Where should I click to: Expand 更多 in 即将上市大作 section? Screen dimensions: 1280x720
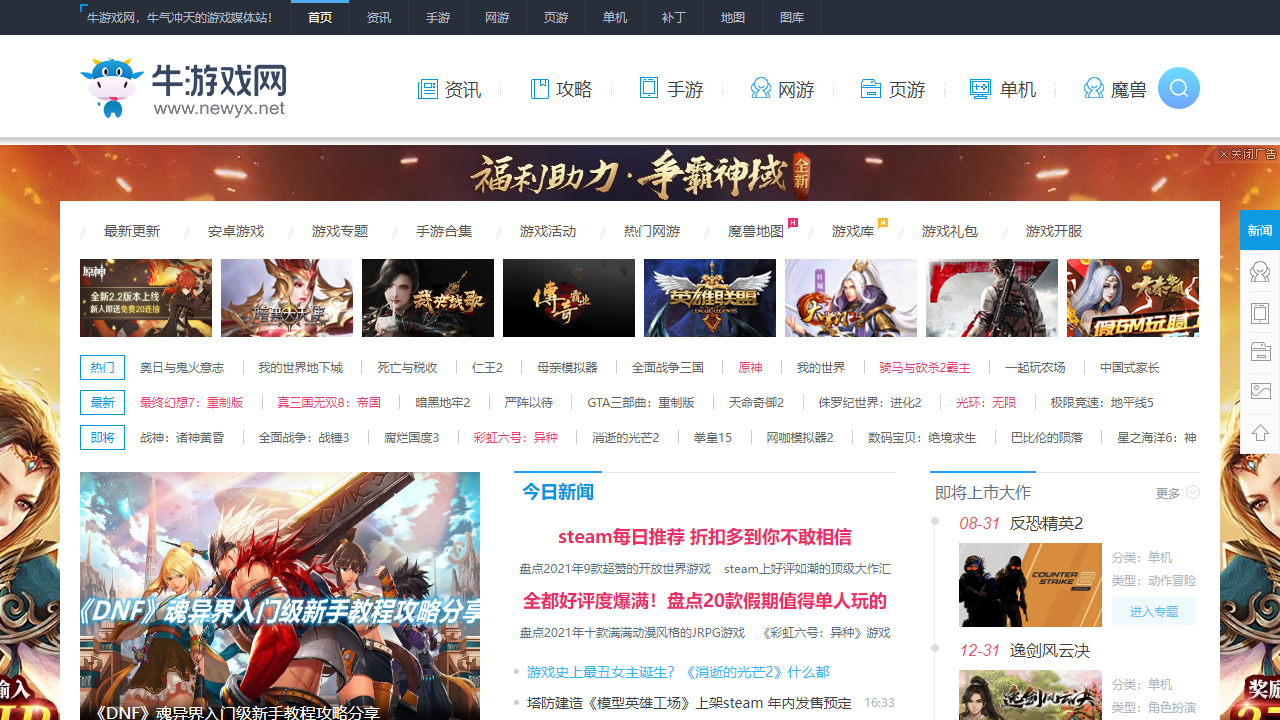click(1177, 493)
